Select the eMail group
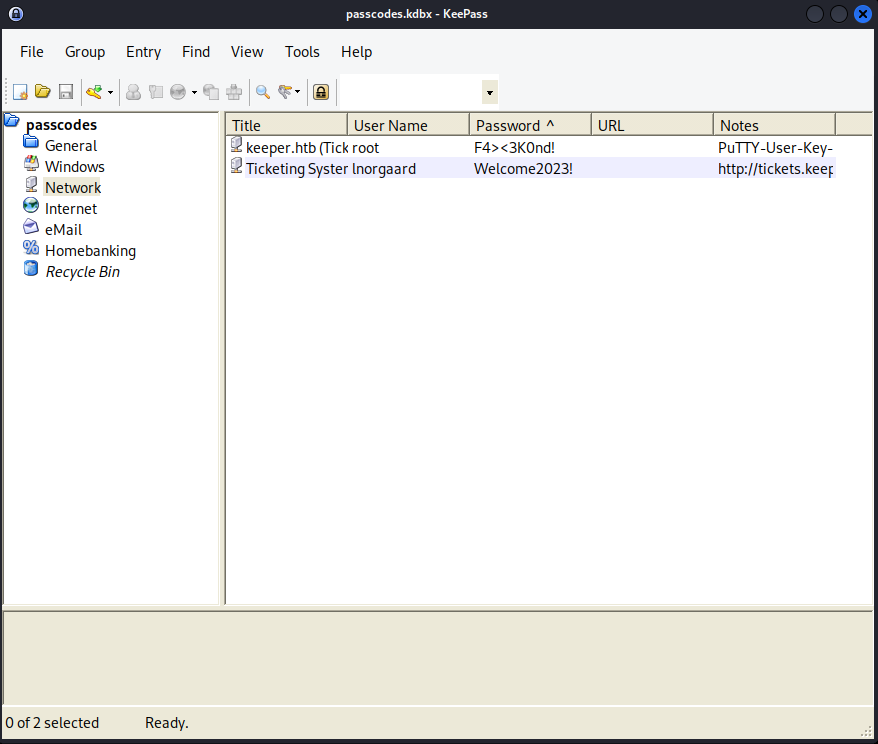Screen dimensions: 878x744 point(64,230)
